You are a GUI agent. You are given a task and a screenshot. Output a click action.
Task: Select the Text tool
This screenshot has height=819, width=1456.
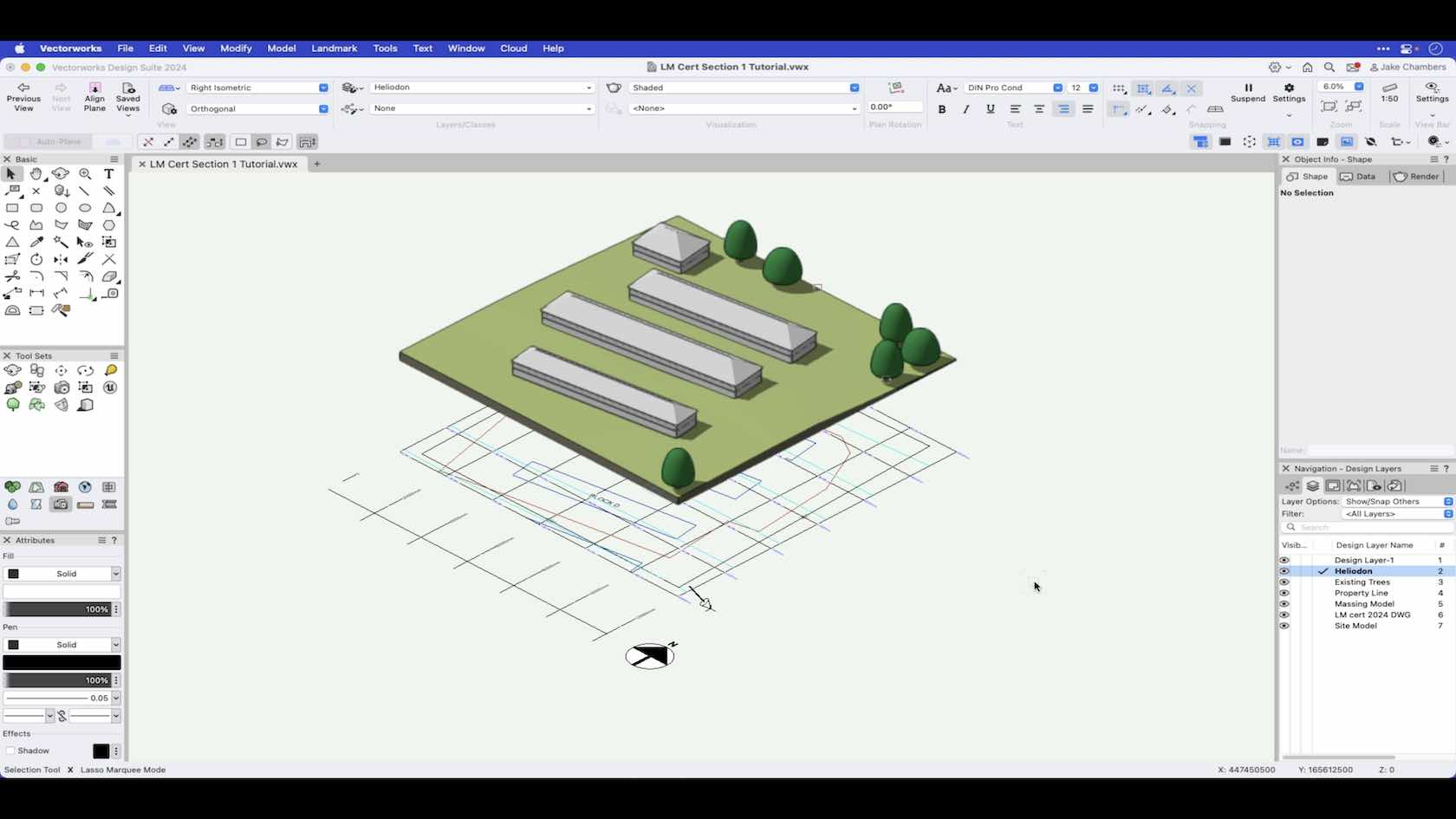point(109,174)
